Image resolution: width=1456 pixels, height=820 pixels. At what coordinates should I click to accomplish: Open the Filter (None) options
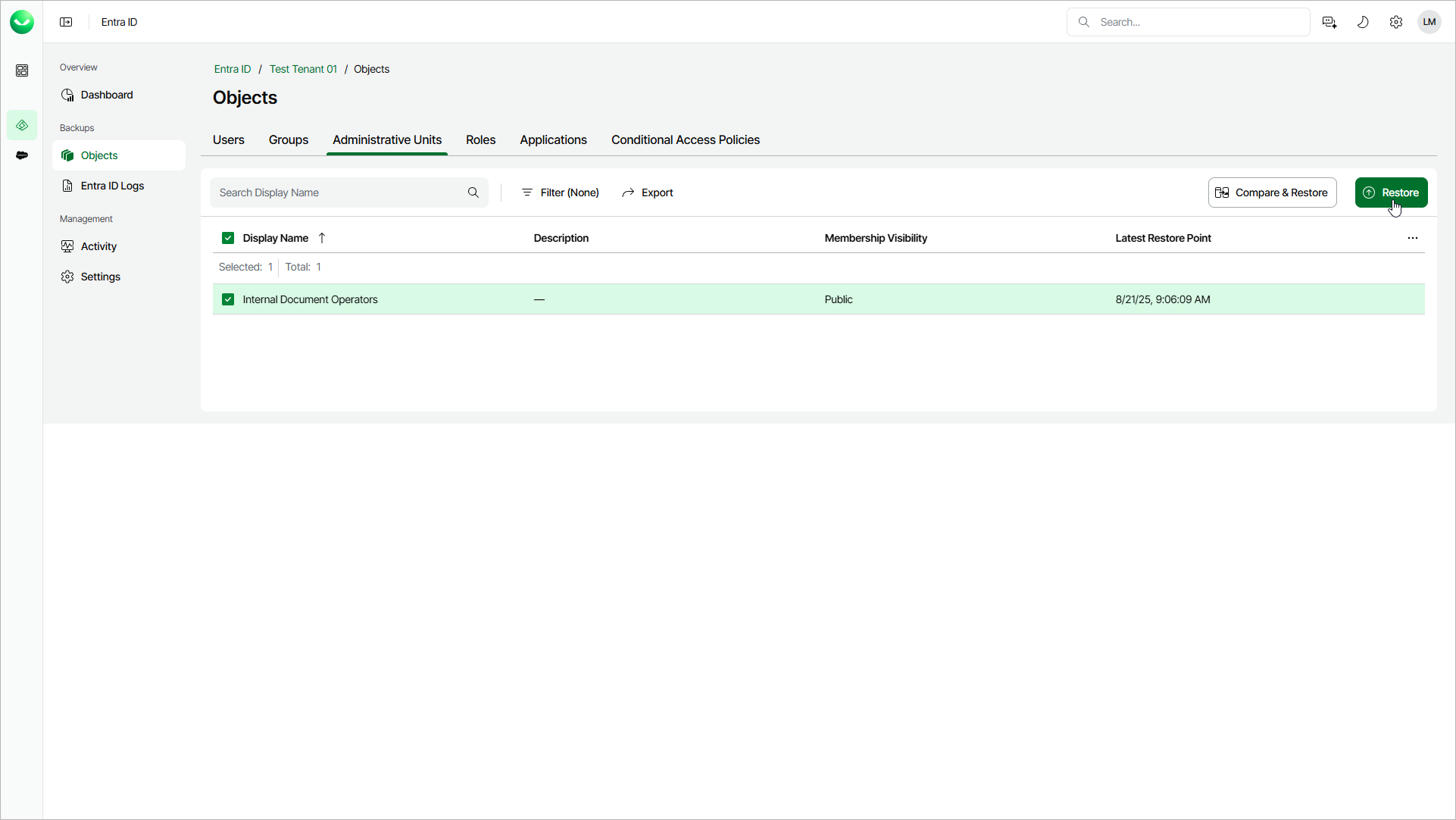(x=561, y=192)
